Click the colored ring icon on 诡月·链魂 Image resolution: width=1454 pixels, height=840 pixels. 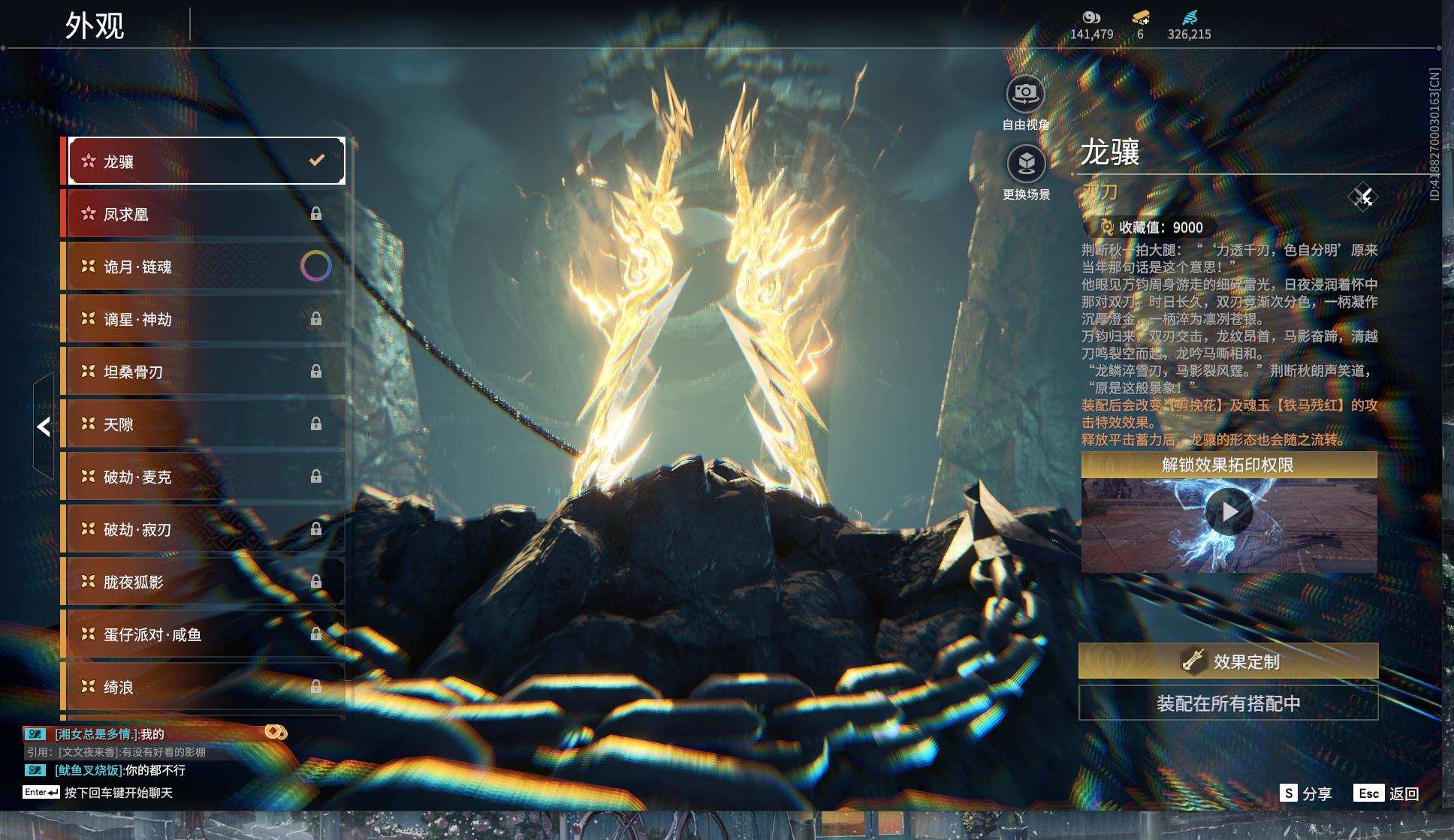tap(315, 266)
